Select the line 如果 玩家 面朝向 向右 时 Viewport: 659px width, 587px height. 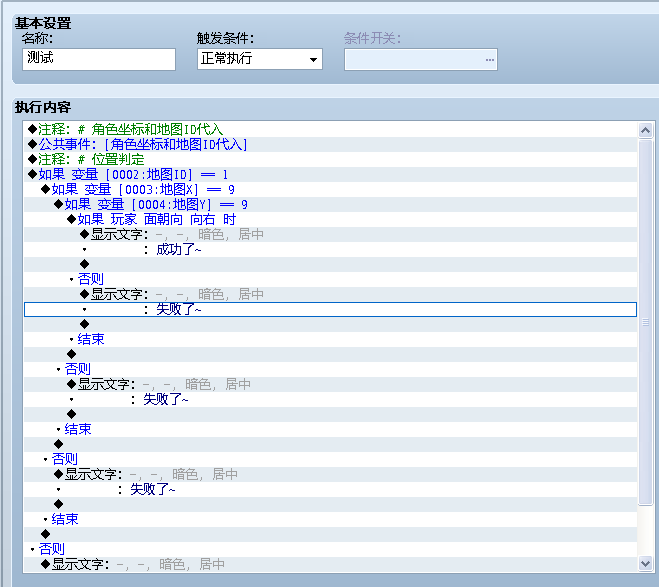pyautogui.click(x=330, y=219)
